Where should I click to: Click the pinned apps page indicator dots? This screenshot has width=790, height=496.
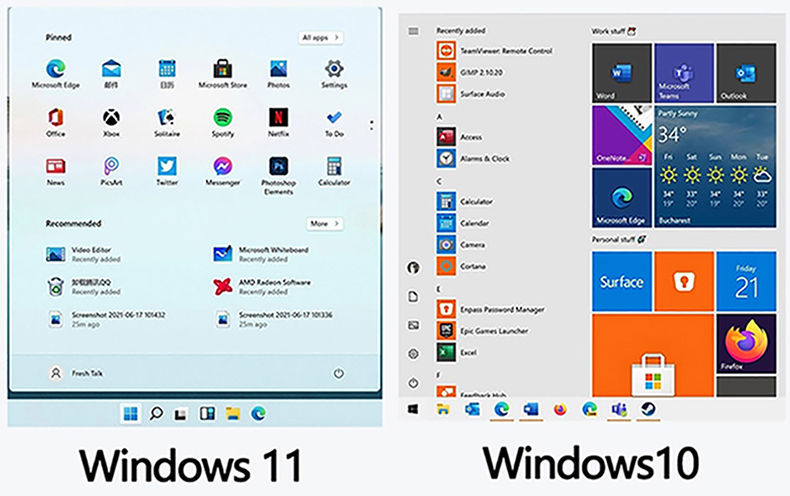pos(371,125)
